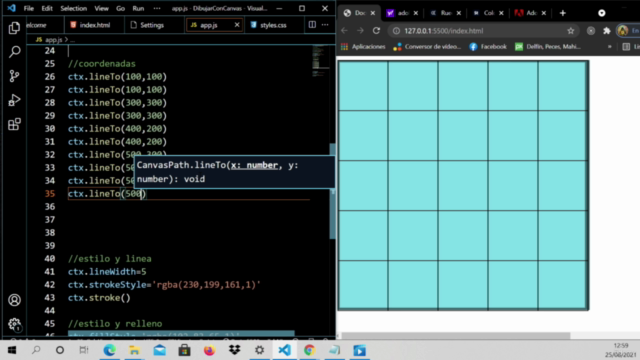Screen dimensions: 640x360
Task: Click the Chrome address bar URL
Action: [x=444, y=31]
